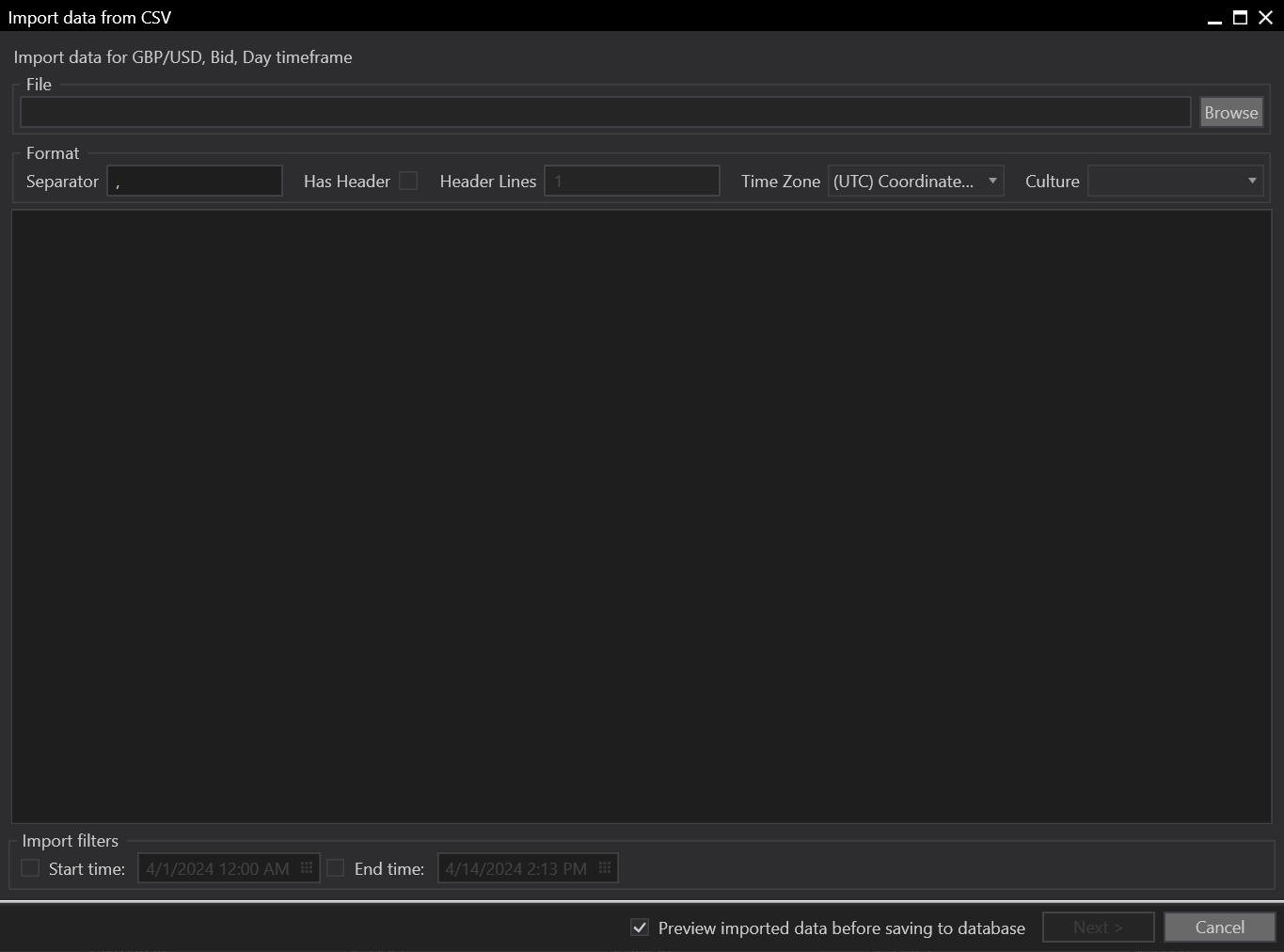Viewport: 1284px width, 952px height.
Task: Check the End time filter checkbox
Action: pos(336,868)
